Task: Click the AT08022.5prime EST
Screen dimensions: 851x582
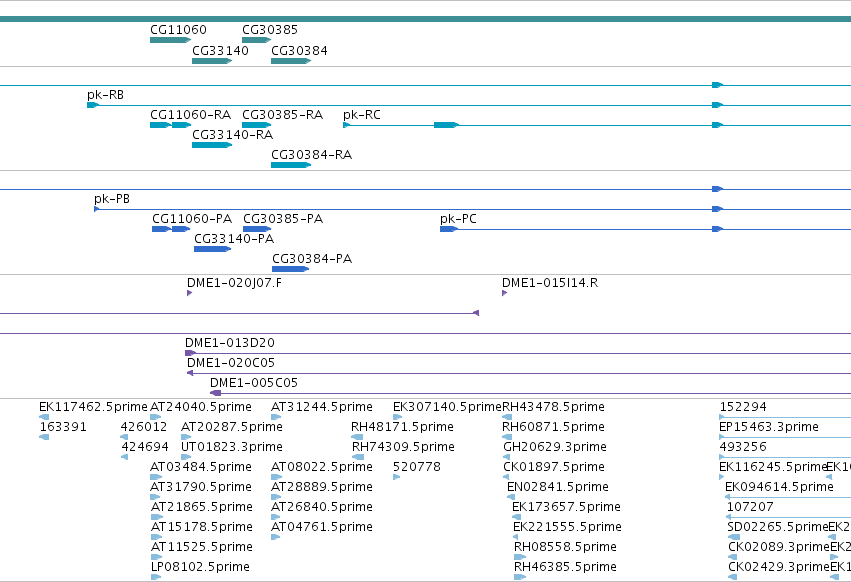Action: (276, 478)
